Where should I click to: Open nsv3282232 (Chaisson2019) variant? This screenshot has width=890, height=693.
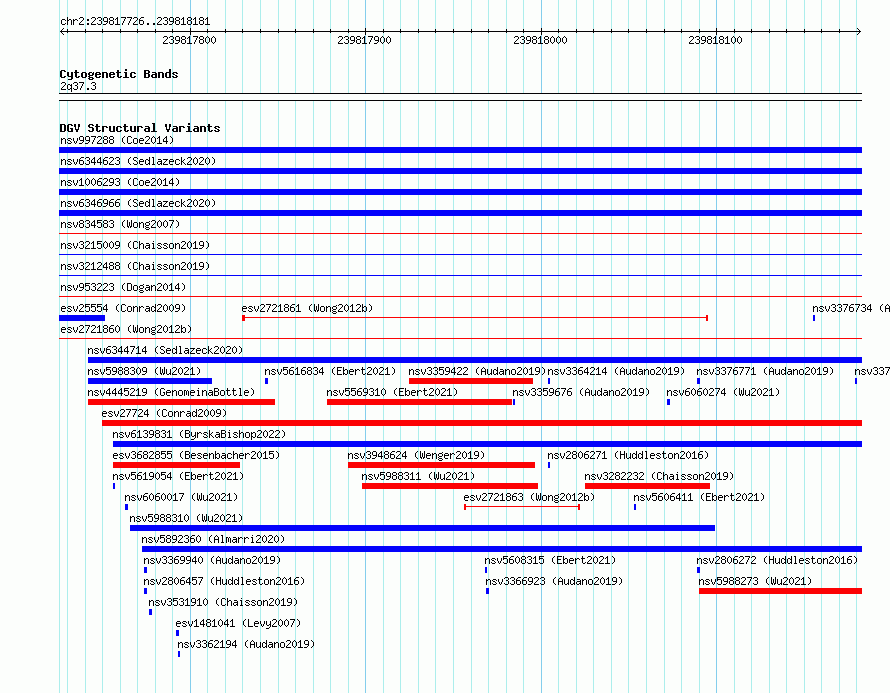[x=660, y=476]
